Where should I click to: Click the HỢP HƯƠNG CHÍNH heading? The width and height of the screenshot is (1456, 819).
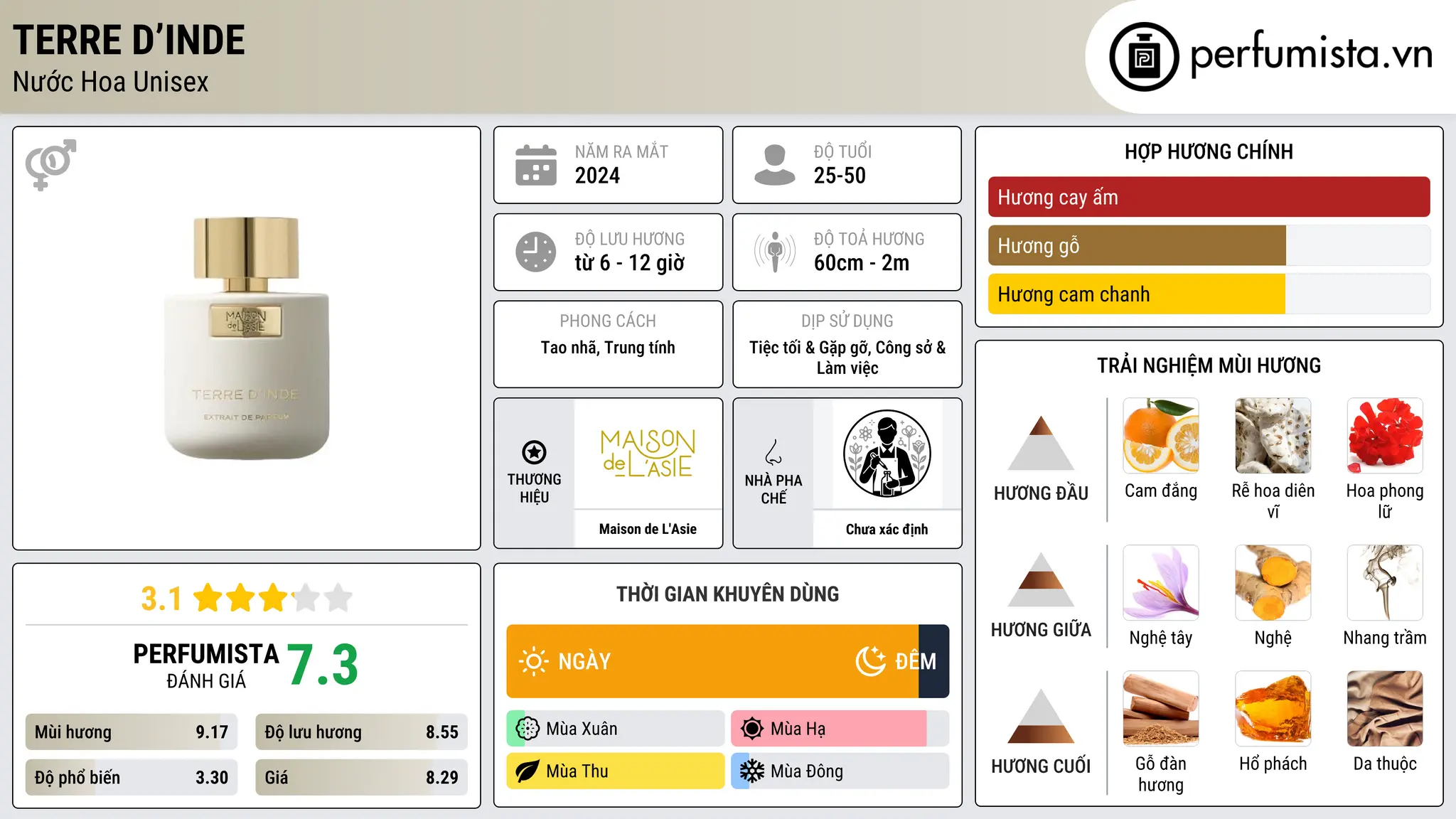pos(1209,151)
